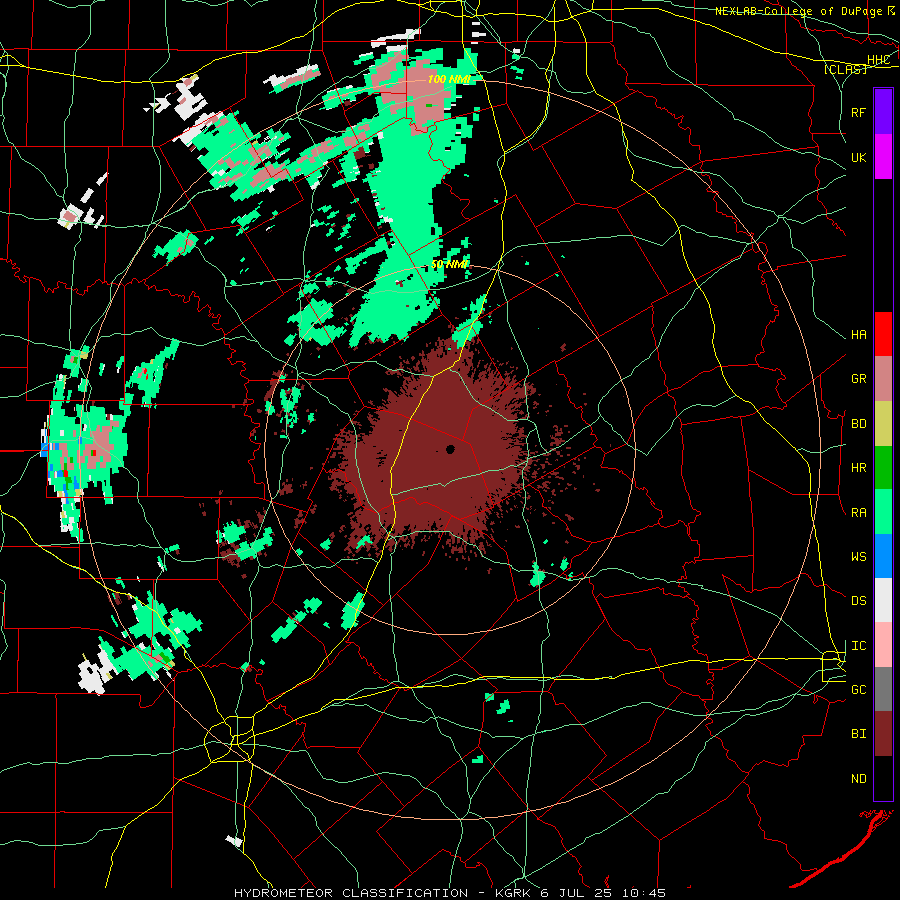This screenshot has height=900, width=900.
Task: Select the GR graupel legend color
Action: click(883, 379)
